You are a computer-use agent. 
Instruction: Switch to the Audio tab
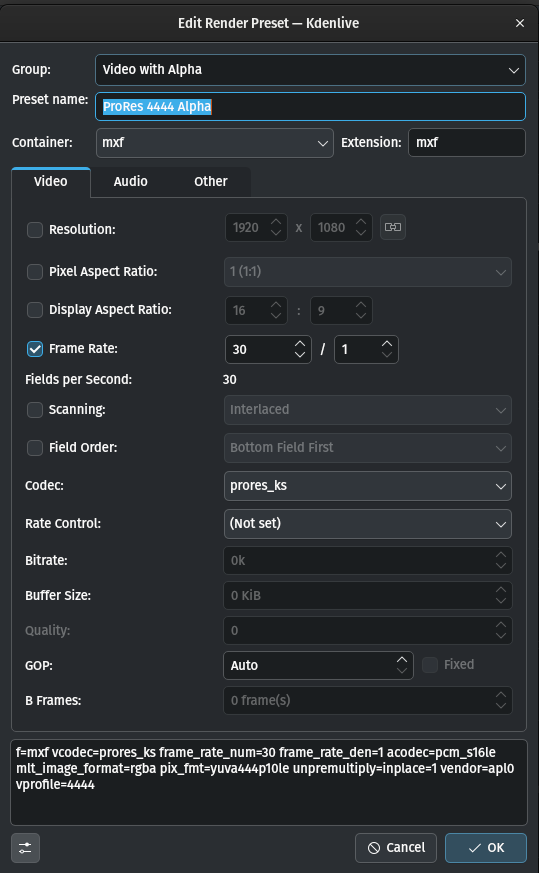(130, 182)
